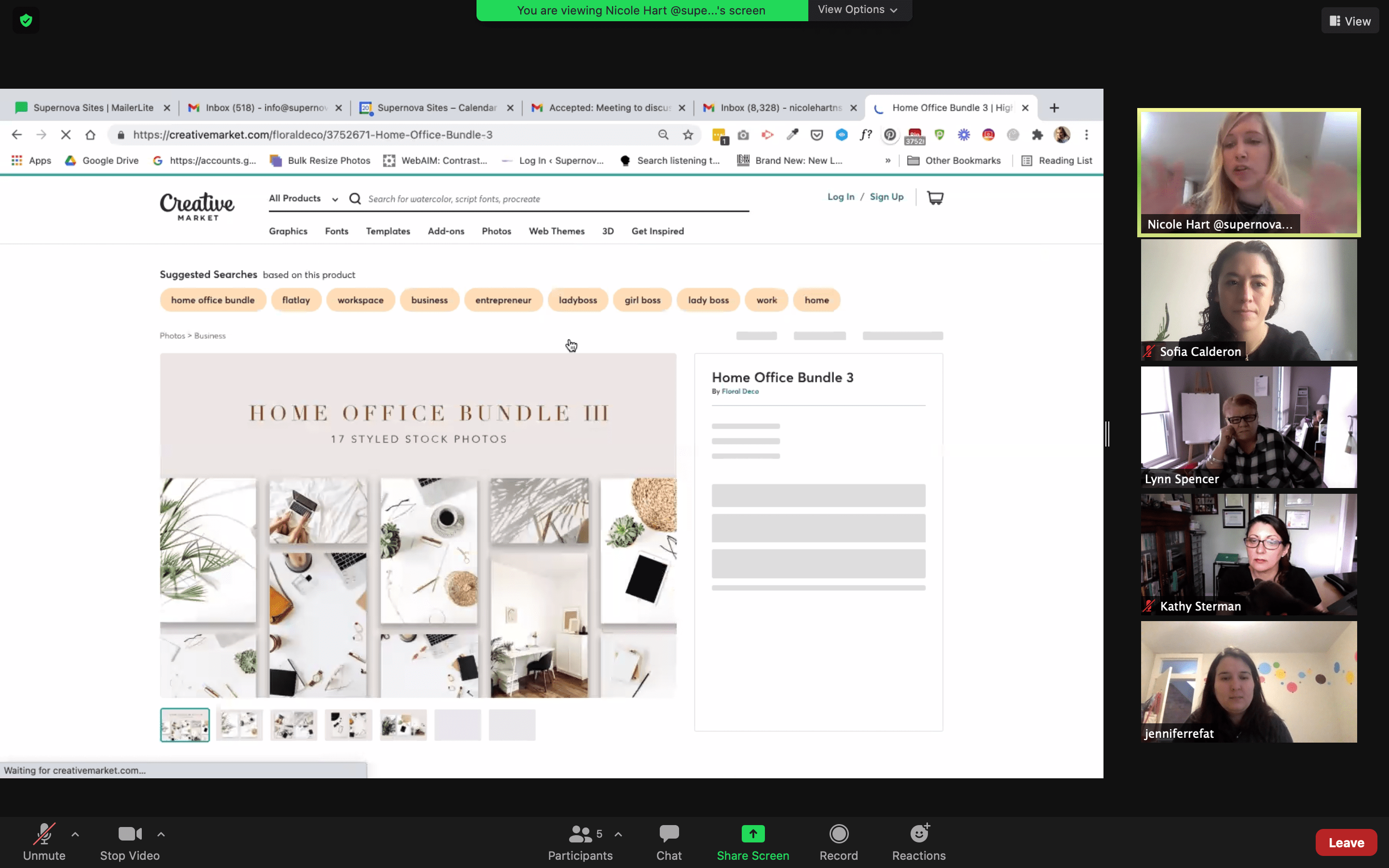
Task: Unmute the microphone
Action: tap(44, 841)
